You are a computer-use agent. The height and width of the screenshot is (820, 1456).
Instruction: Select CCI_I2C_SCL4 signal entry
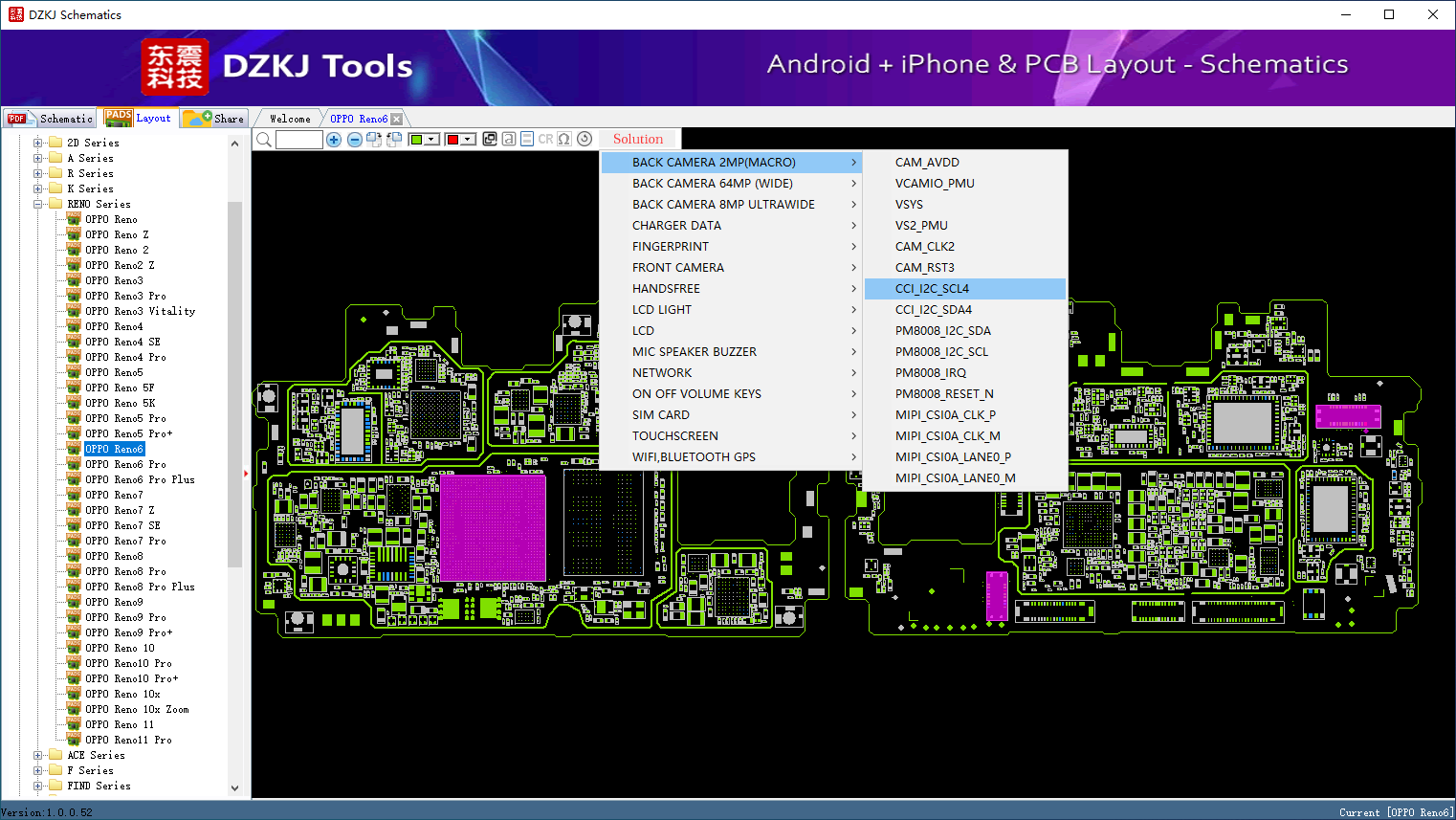pos(965,289)
